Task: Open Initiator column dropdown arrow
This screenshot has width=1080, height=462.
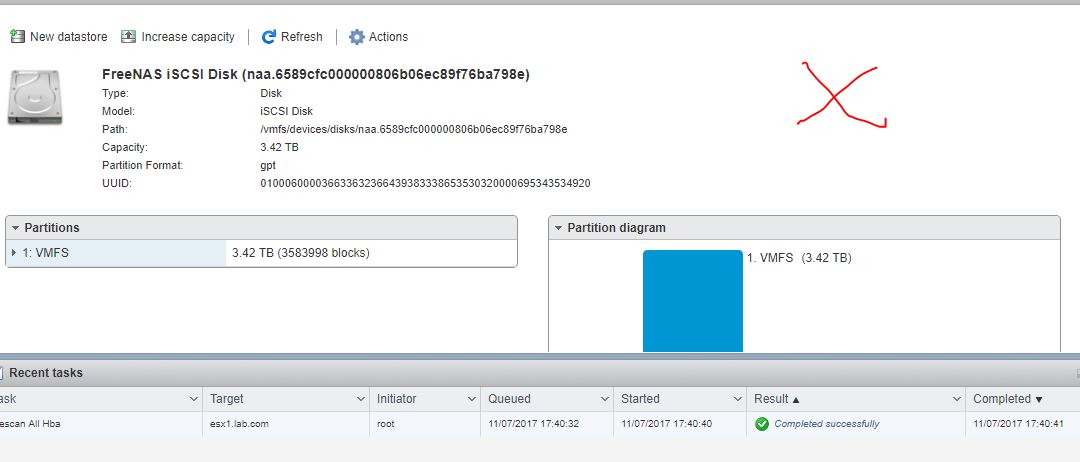Action: tap(472, 399)
